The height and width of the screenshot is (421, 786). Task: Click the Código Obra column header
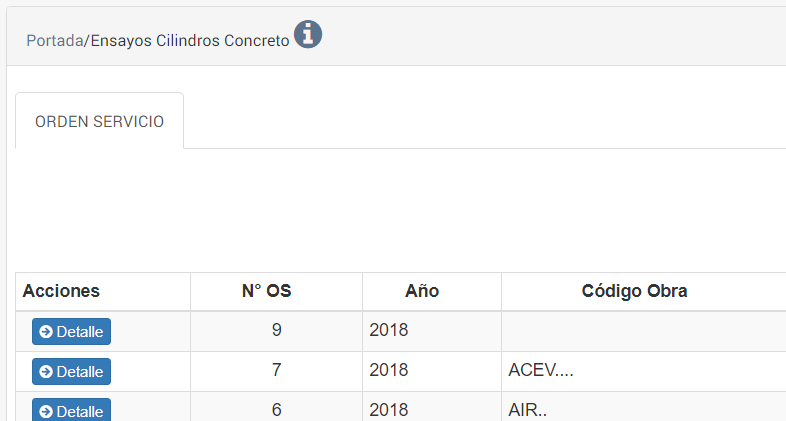(x=634, y=291)
